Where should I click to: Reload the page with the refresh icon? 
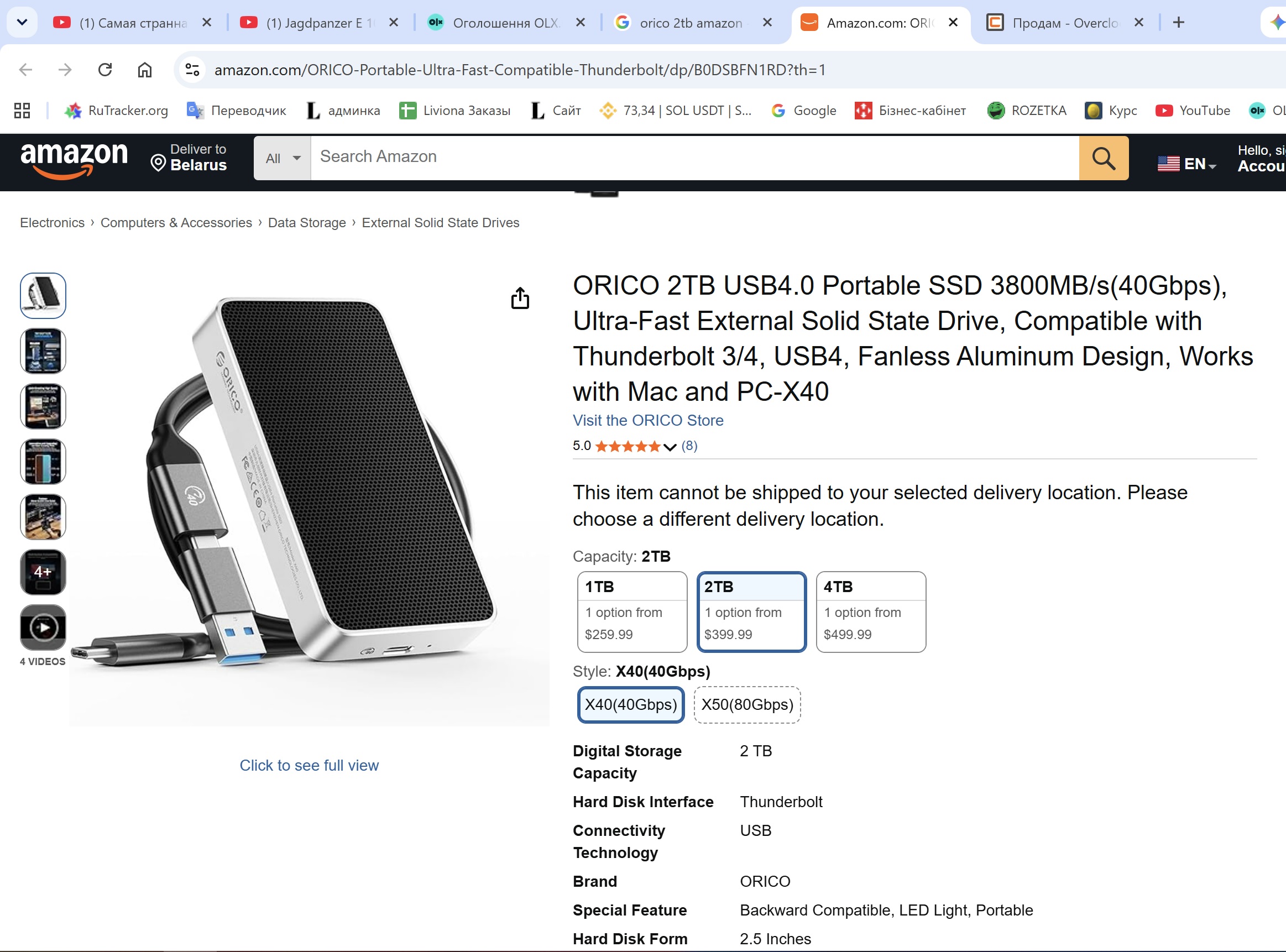[x=105, y=70]
